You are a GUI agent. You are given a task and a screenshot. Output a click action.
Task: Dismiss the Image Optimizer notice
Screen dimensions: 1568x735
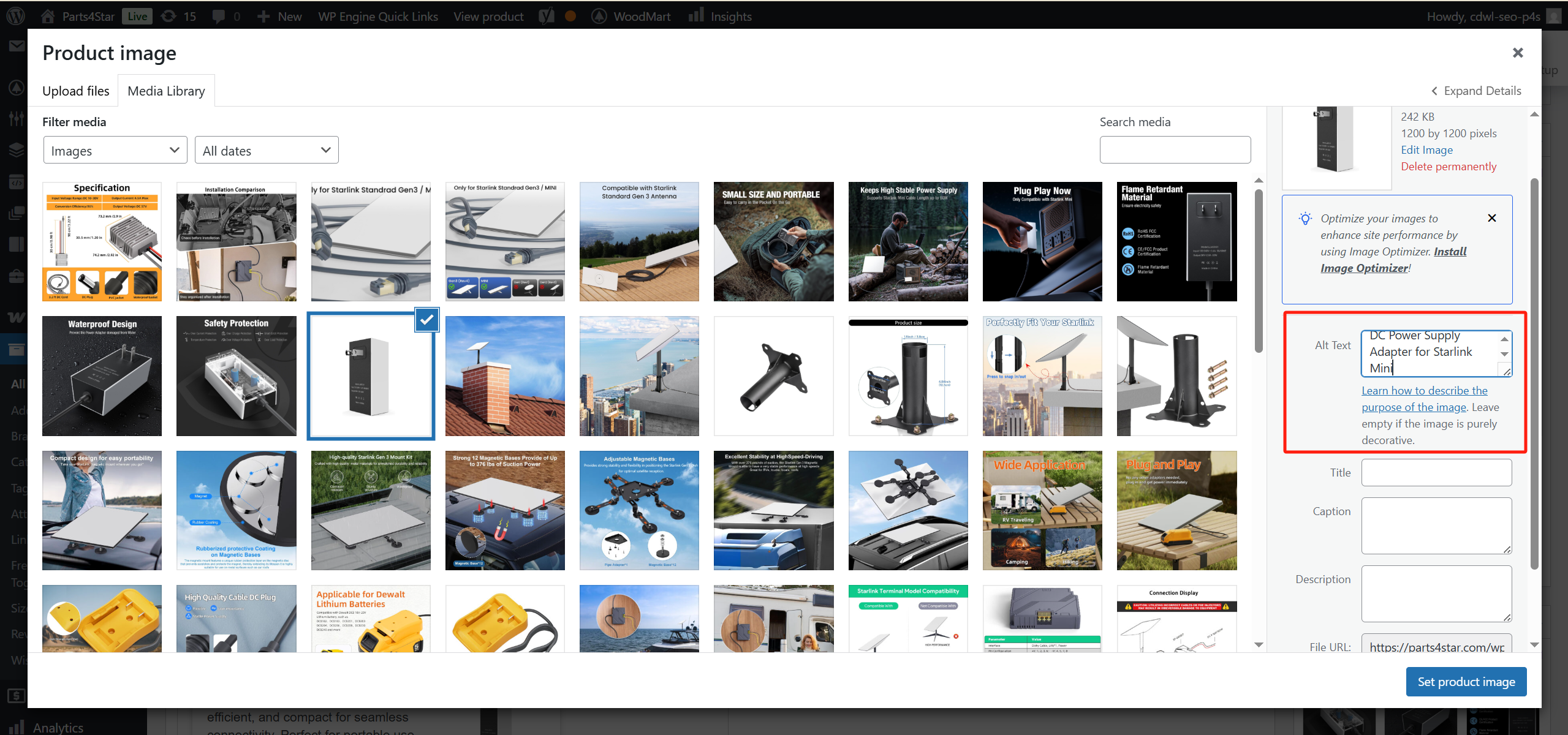point(1491,218)
